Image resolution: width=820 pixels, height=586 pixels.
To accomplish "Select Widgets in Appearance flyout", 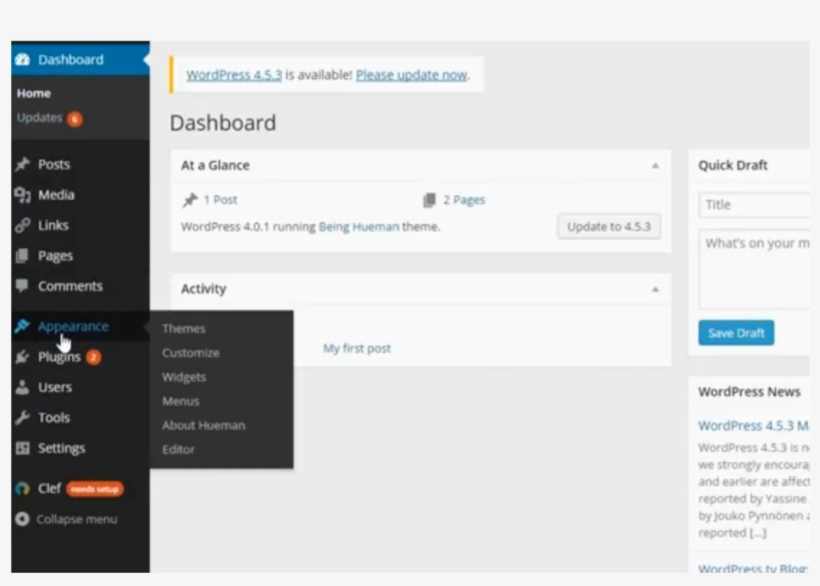I will tap(184, 377).
